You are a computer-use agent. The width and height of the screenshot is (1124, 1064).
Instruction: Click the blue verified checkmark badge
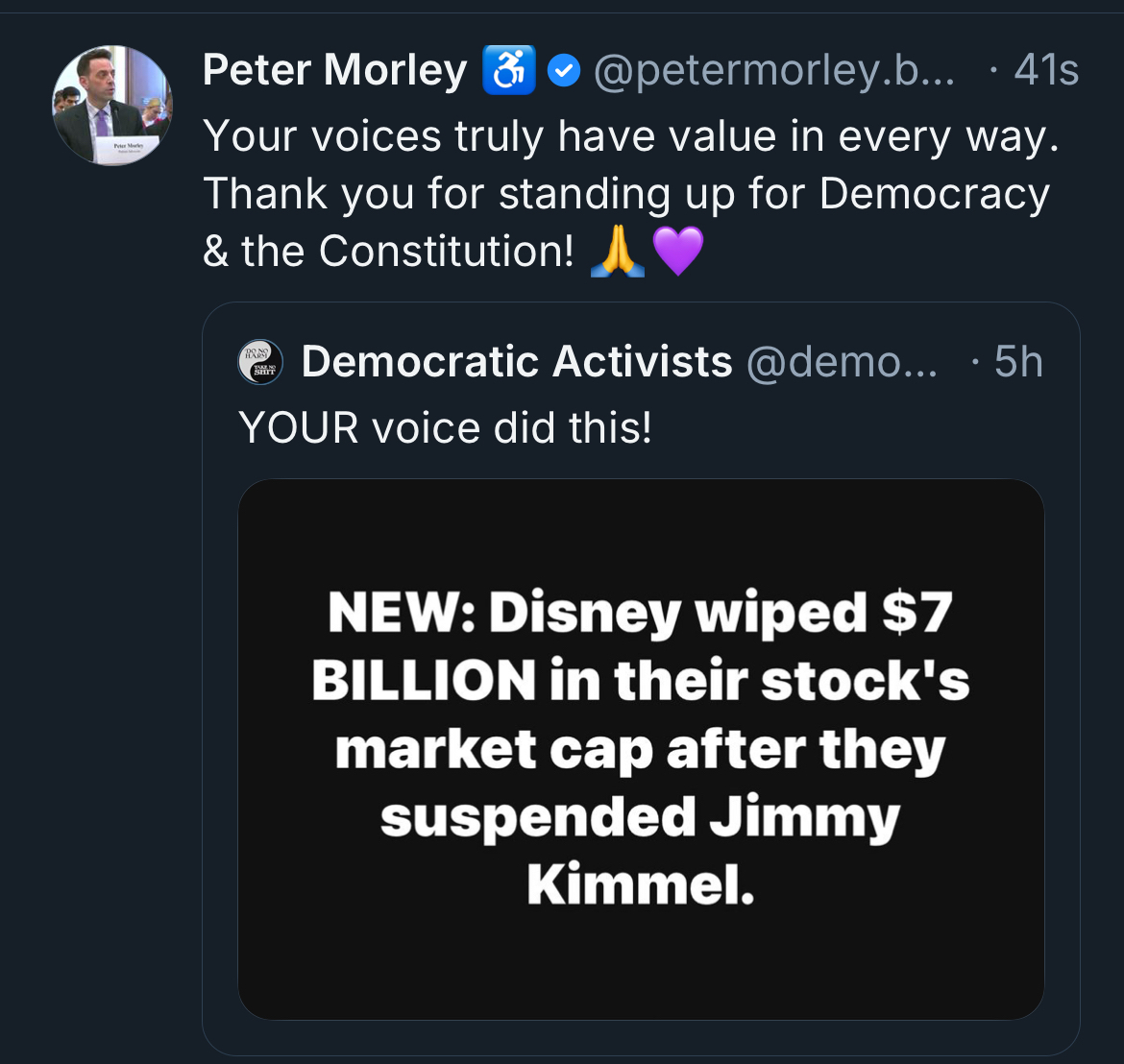coord(564,71)
